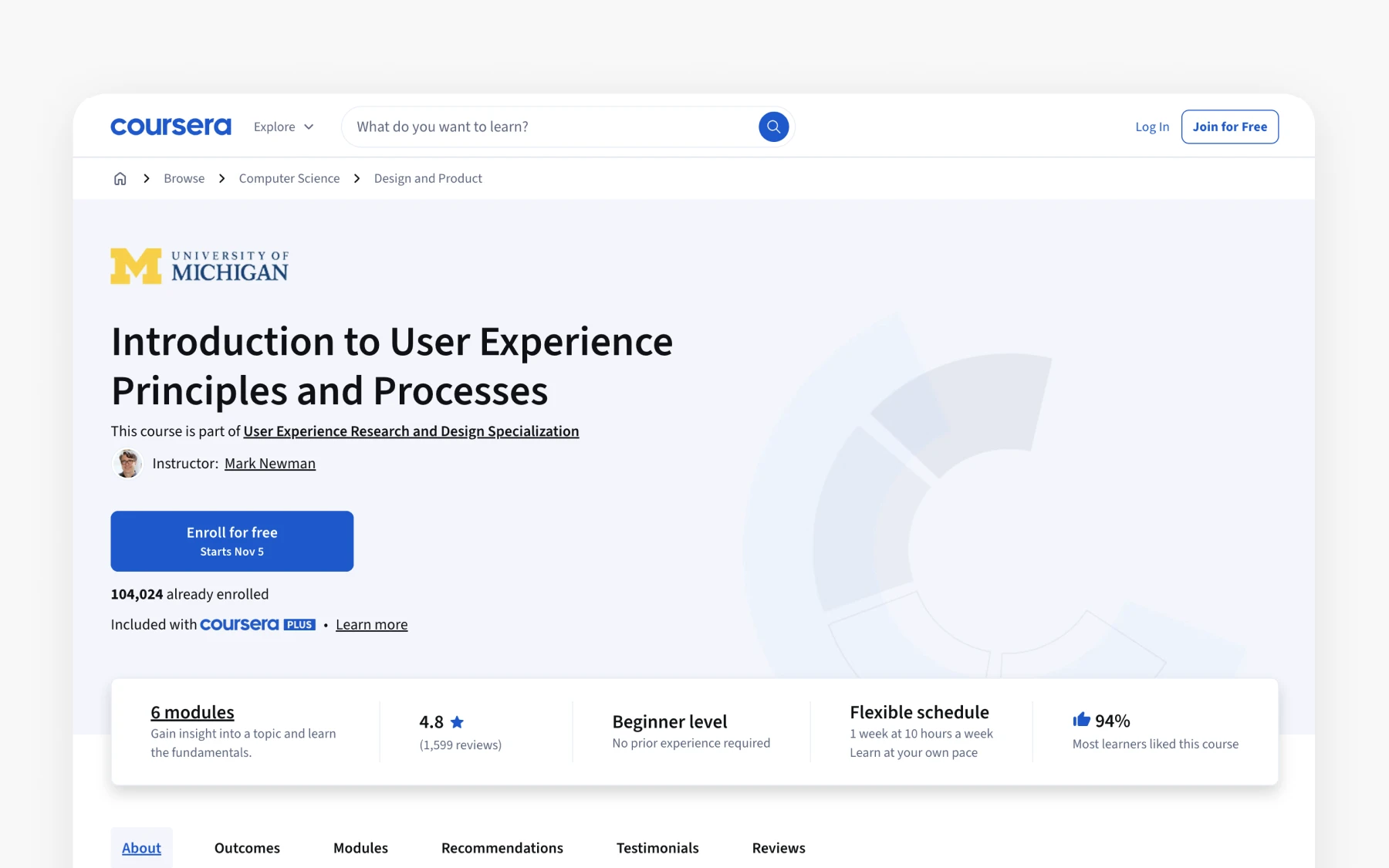This screenshot has width=1389, height=868.
Task: Open Mark Newman instructor profile link
Action: [270, 464]
